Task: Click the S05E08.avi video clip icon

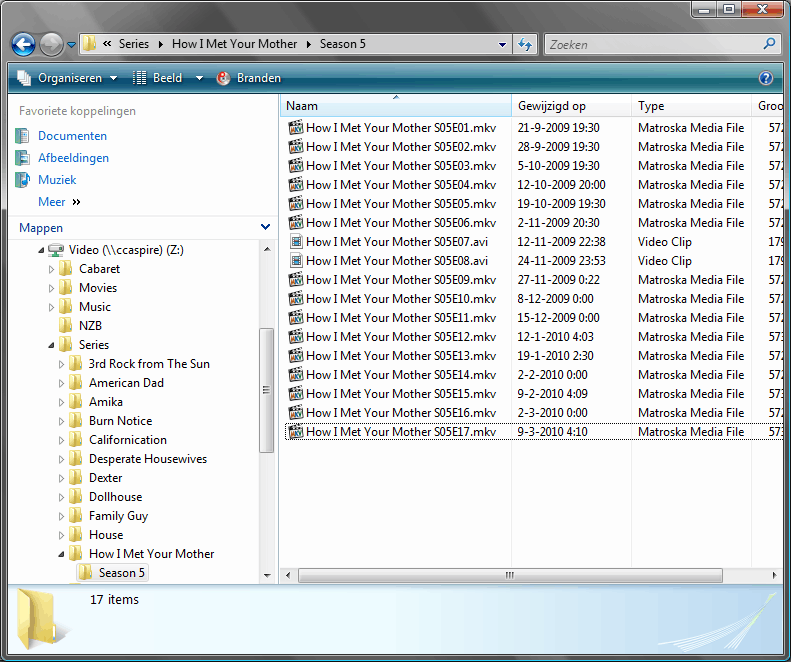Action: 296,261
